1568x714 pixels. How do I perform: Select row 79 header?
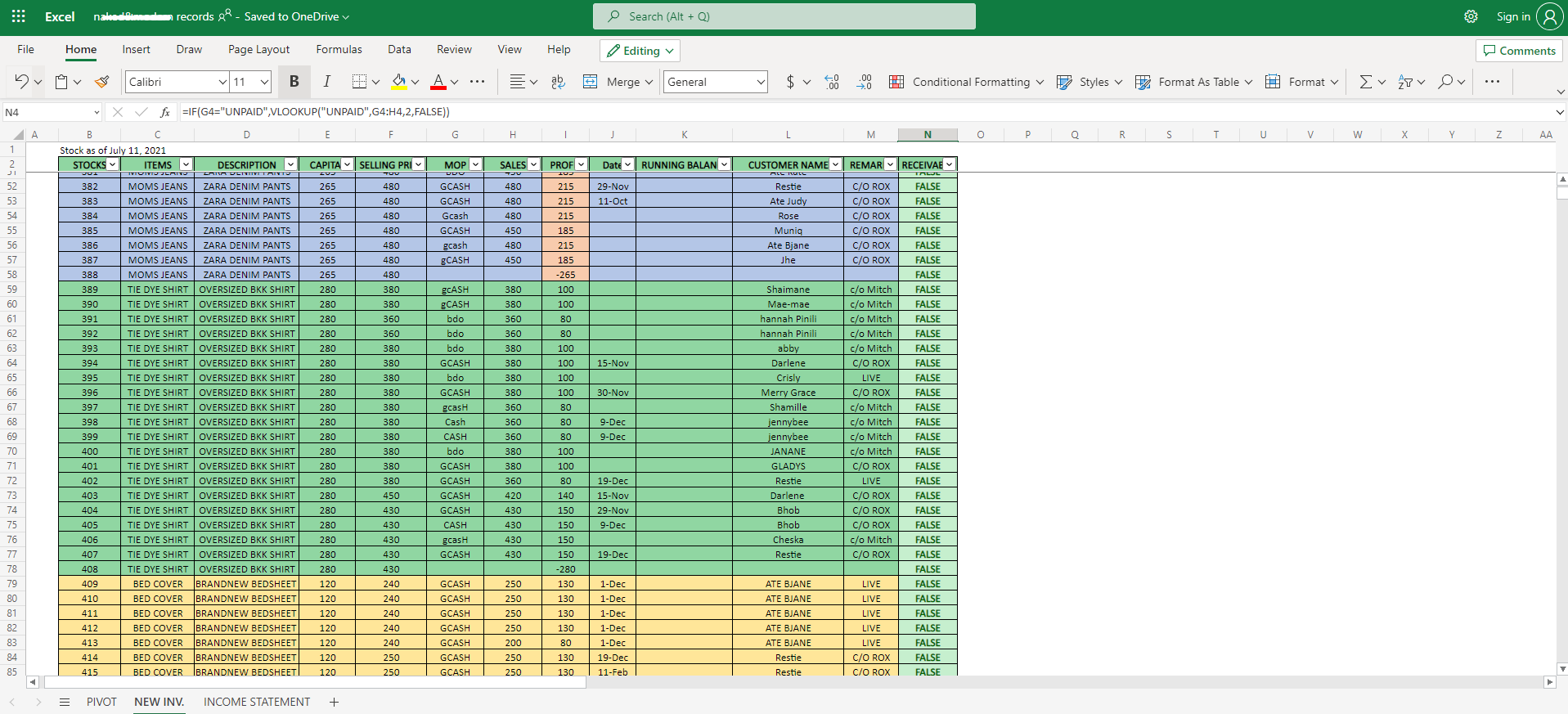[12, 584]
